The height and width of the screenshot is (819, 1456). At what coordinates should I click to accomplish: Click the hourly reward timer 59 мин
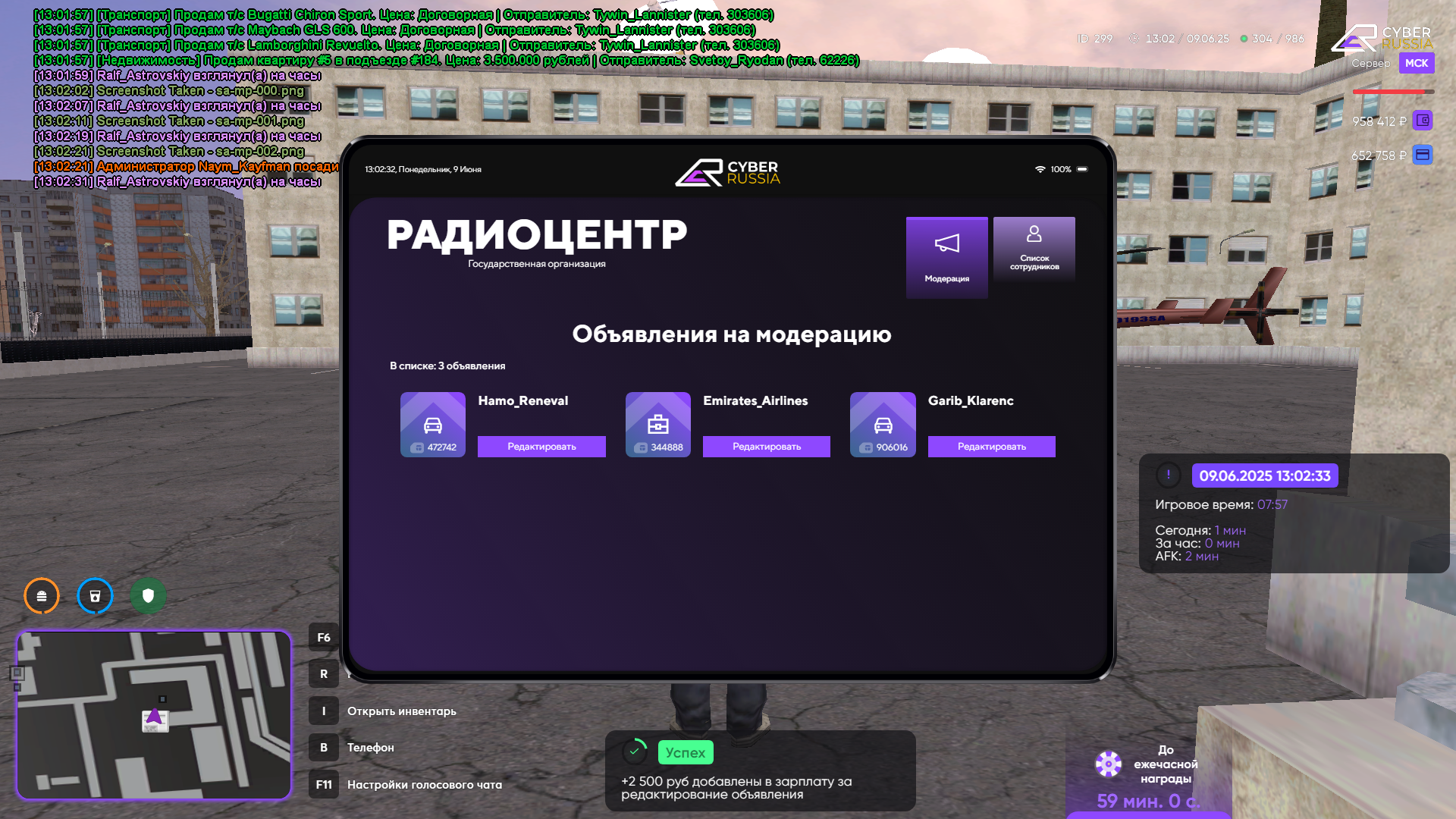click(1148, 801)
